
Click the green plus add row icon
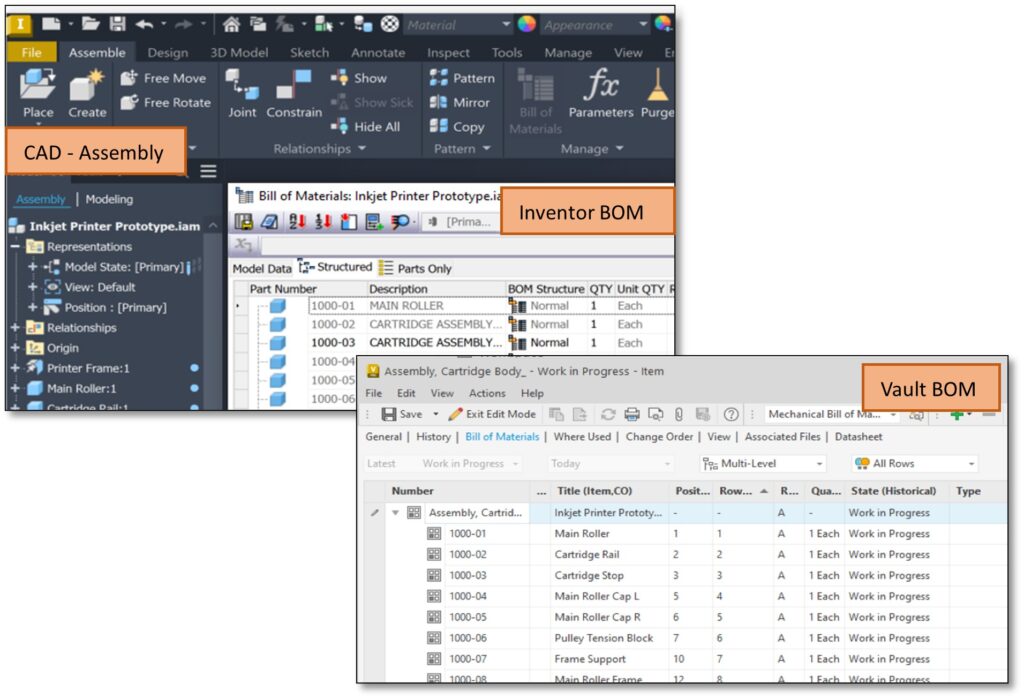coord(957,414)
